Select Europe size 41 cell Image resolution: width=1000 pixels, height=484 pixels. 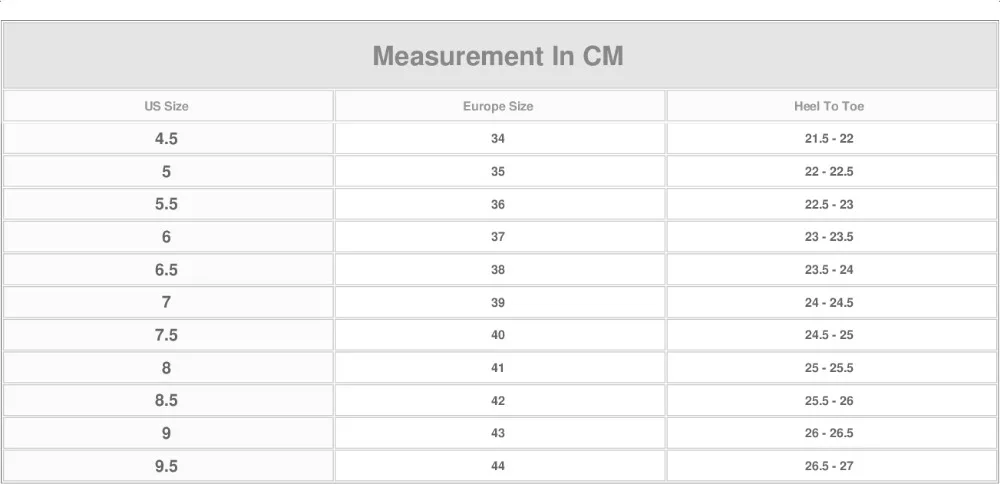498,368
